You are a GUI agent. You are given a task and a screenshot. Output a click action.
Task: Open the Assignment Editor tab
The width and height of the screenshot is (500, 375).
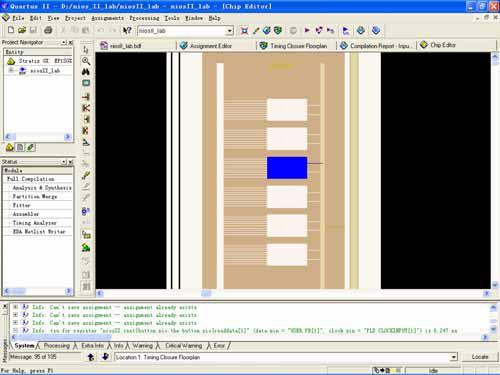click(206, 46)
